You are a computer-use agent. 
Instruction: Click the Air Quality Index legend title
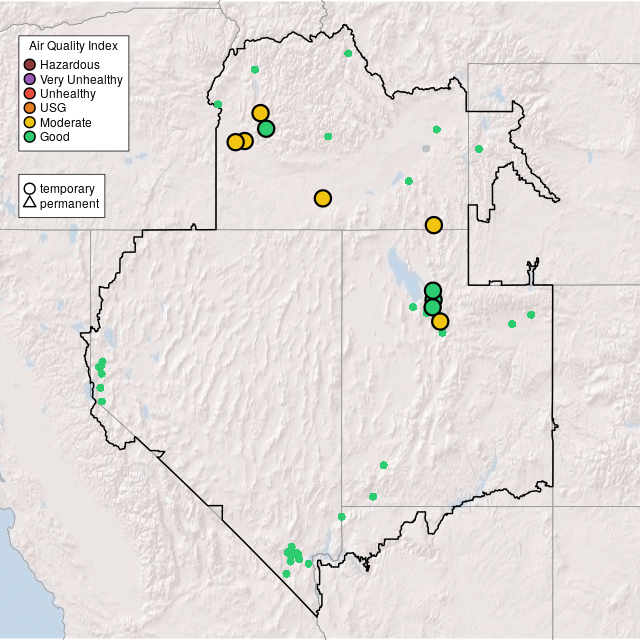(x=73, y=46)
